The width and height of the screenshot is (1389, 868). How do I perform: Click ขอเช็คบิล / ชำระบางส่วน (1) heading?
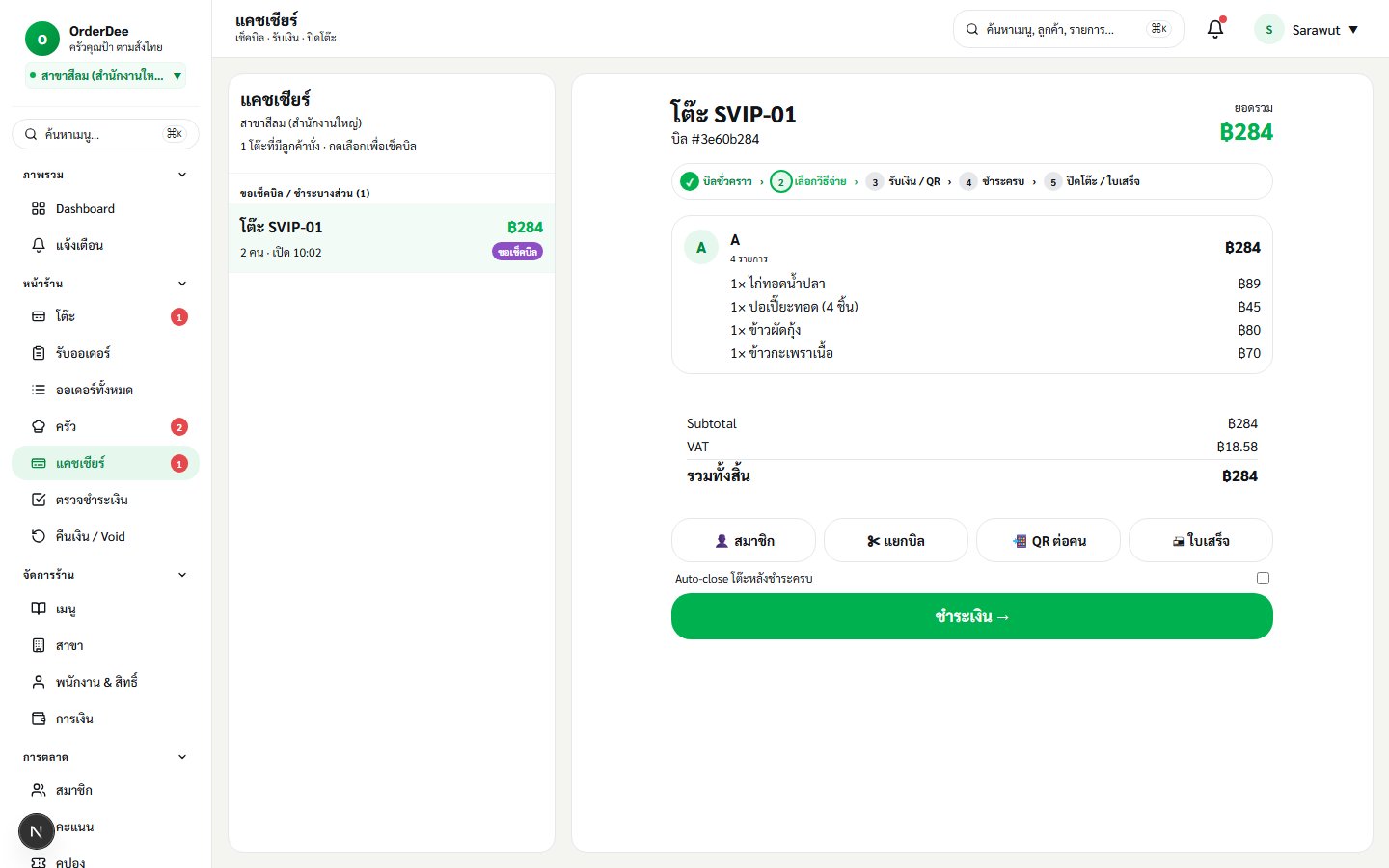point(305,193)
